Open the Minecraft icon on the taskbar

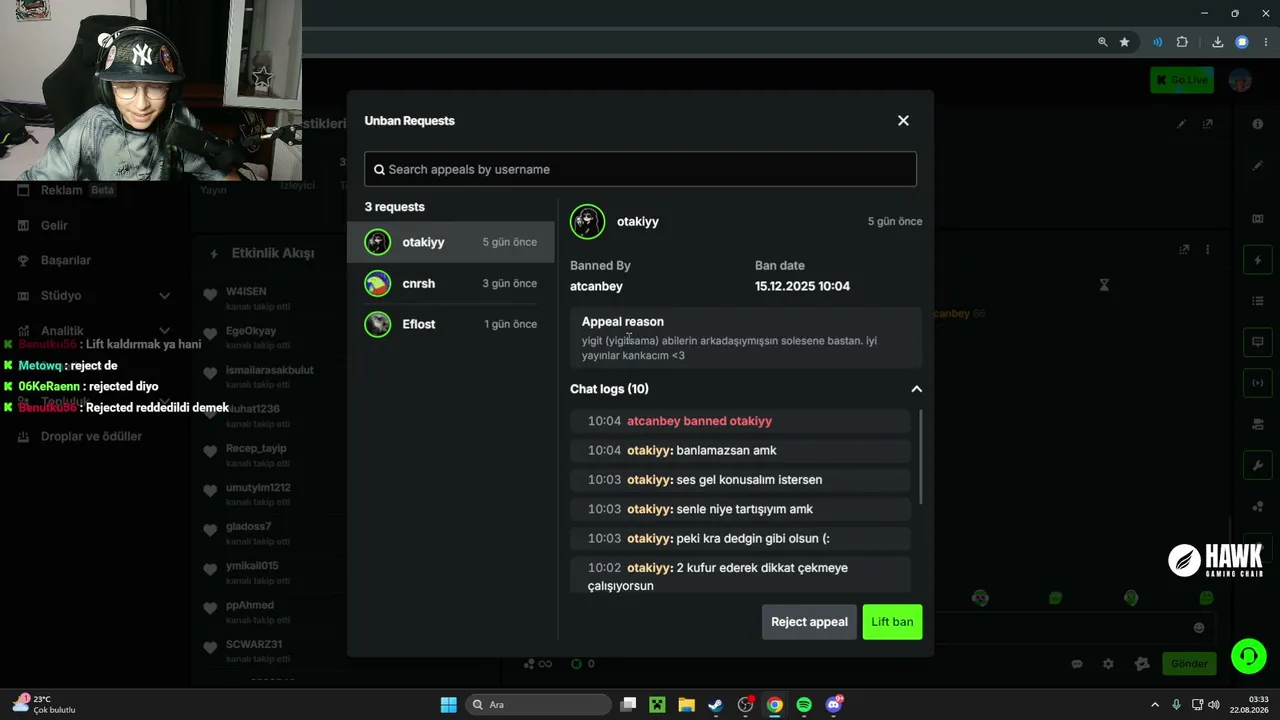[657, 705]
